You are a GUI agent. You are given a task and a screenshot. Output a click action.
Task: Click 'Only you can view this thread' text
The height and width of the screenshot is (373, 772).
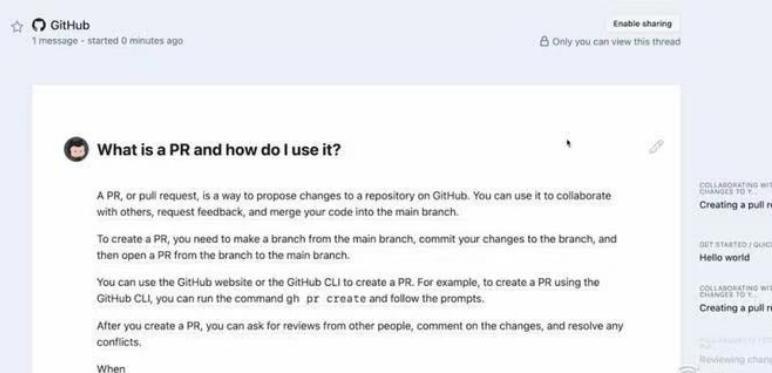pyautogui.click(x=616, y=42)
